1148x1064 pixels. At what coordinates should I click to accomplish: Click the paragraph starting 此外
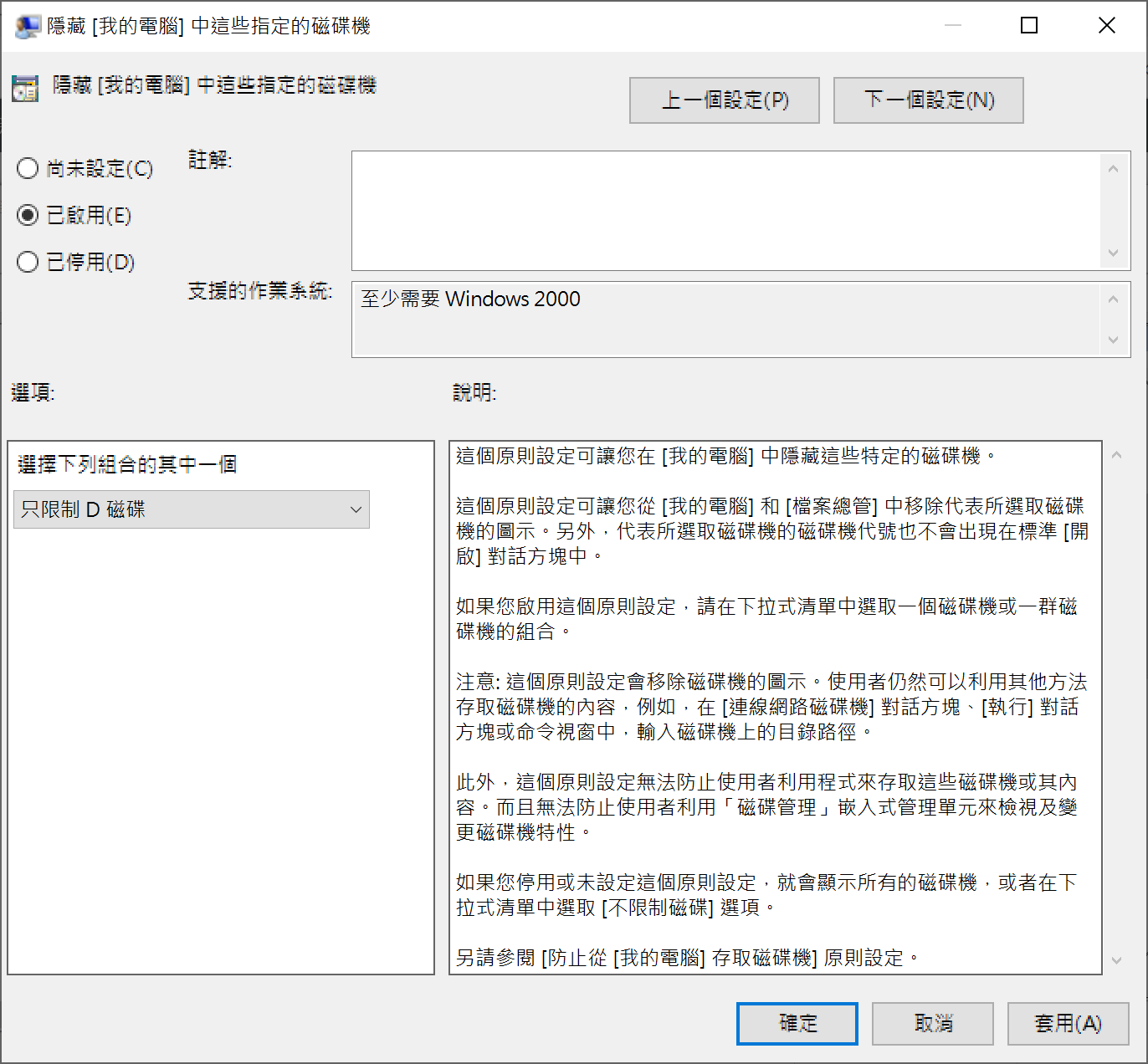click(x=766, y=807)
